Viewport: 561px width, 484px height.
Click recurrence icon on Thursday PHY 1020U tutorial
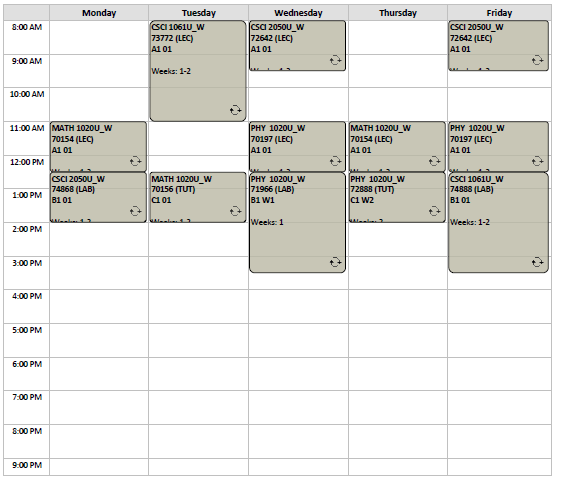click(434, 211)
